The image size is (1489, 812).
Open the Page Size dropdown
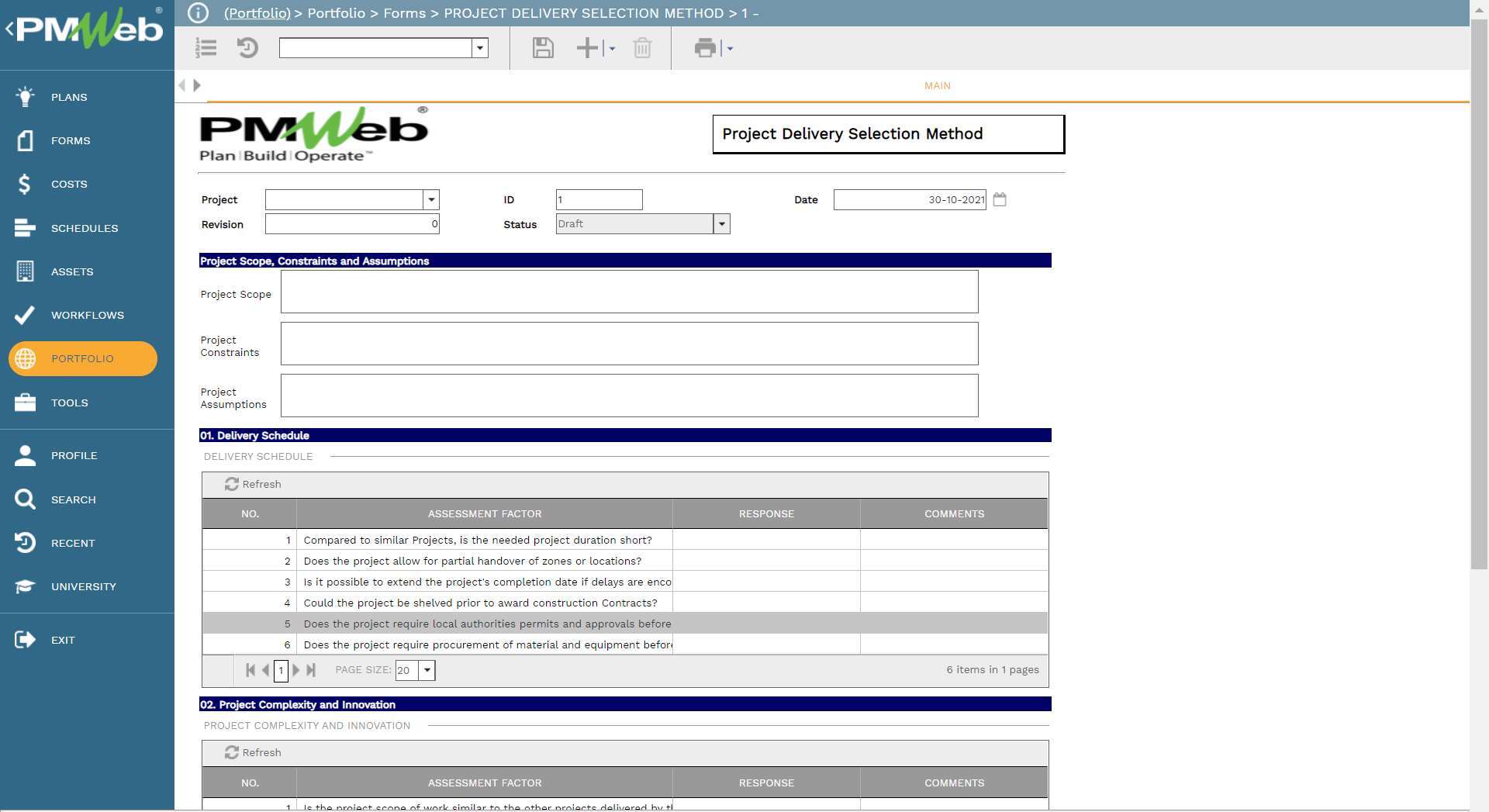(427, 670)
